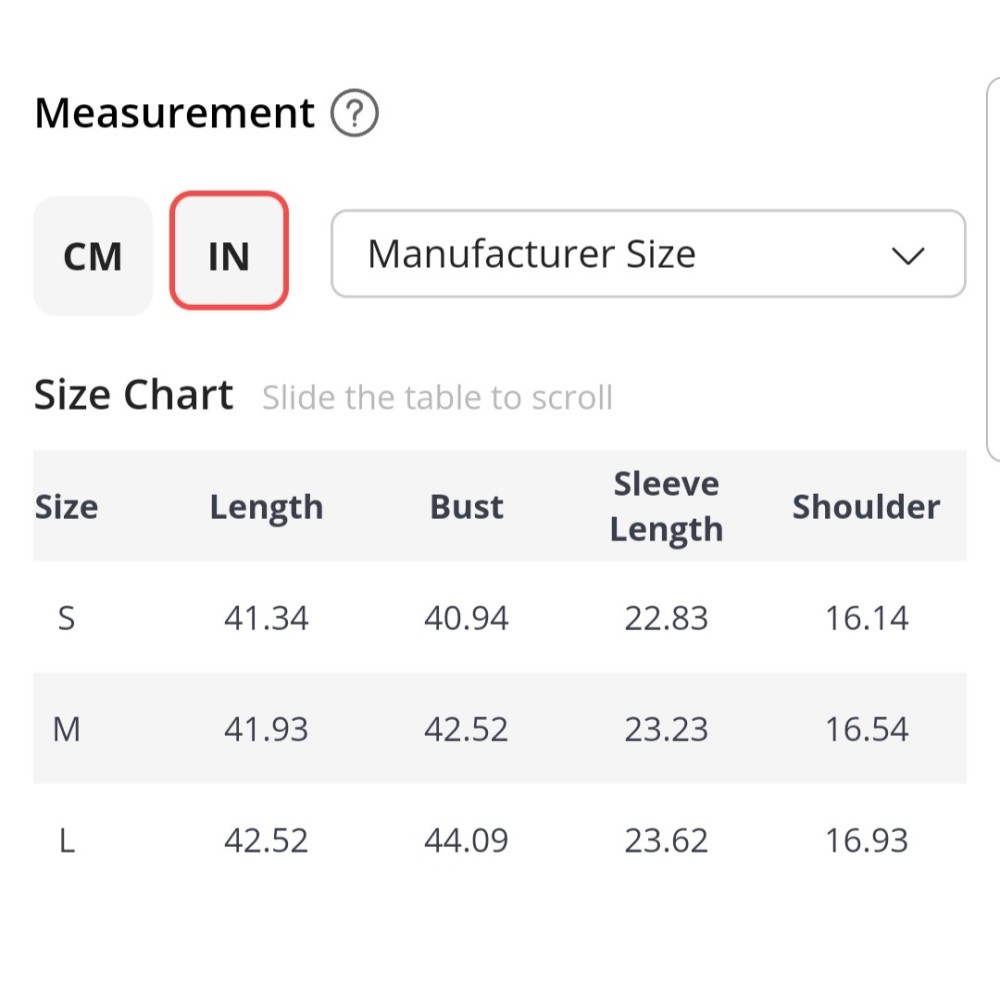Click the Measurement help question mark icon
1000x1000 pixels.
coord(354,114)
